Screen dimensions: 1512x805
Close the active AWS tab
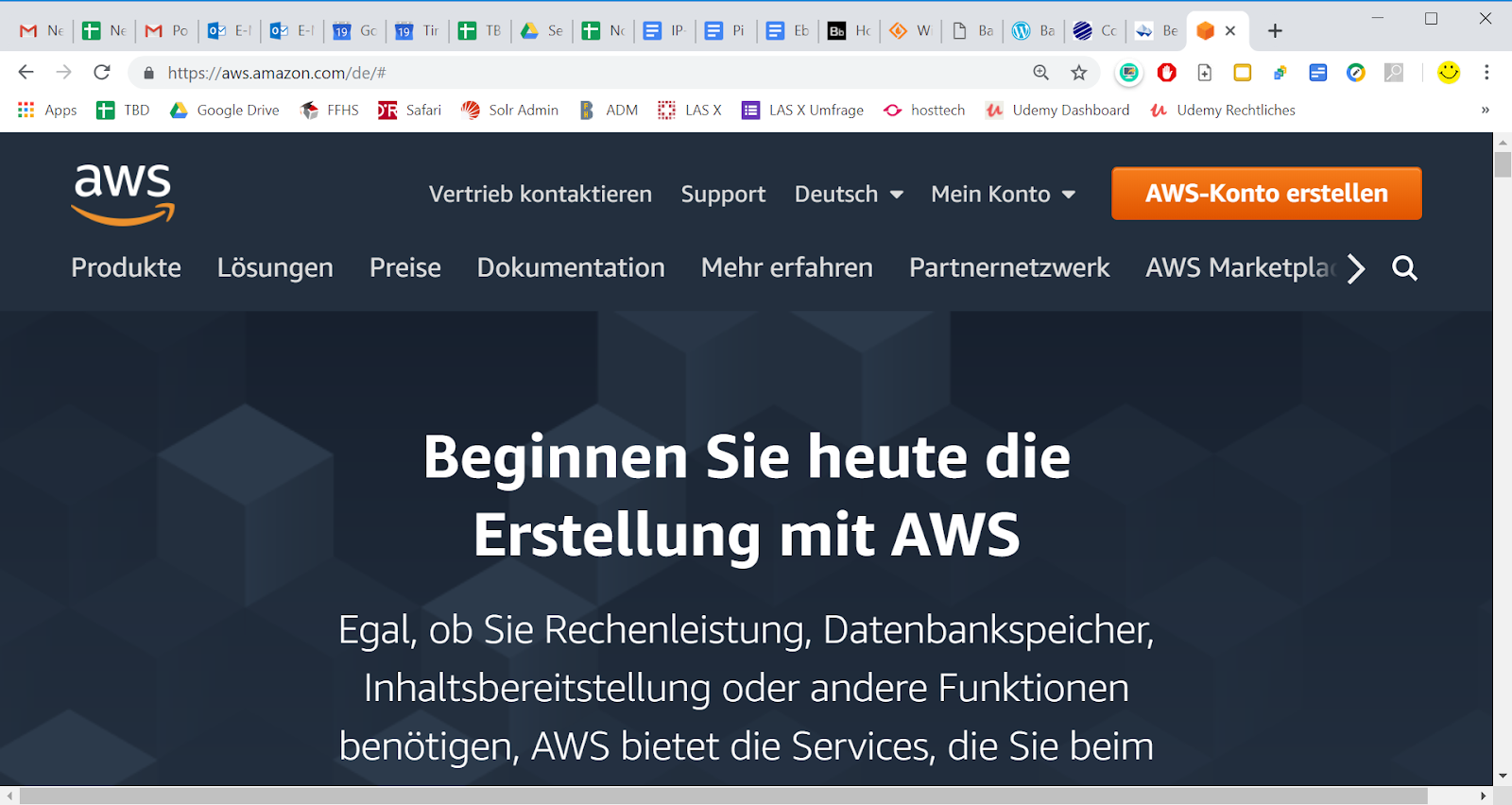pos(1230,31)
